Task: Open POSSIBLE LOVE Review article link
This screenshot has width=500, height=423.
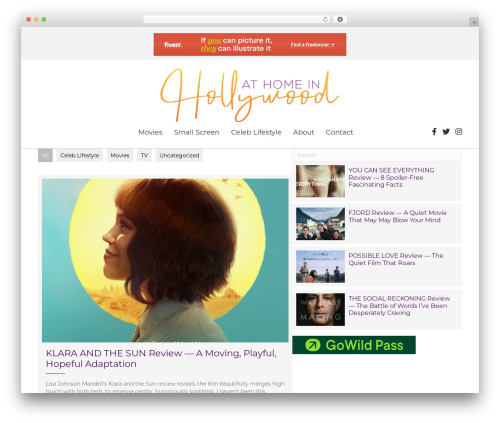Action: point(396,259)
